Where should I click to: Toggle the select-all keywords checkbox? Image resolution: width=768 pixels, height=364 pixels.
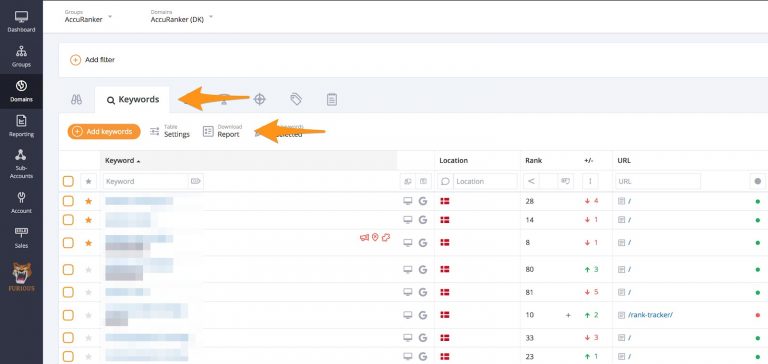click(68, 181)
